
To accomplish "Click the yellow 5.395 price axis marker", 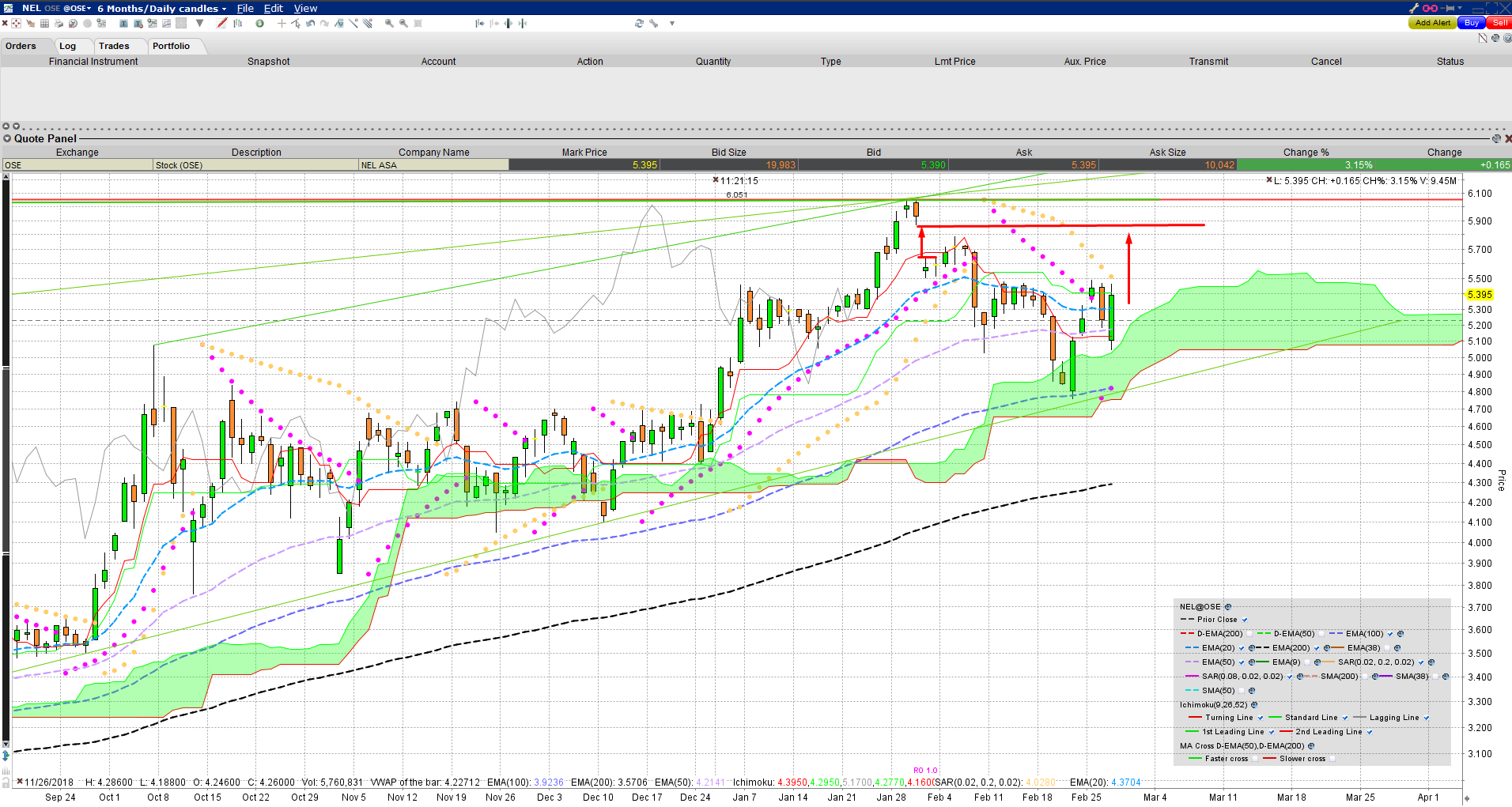I will pos(1480,295).
